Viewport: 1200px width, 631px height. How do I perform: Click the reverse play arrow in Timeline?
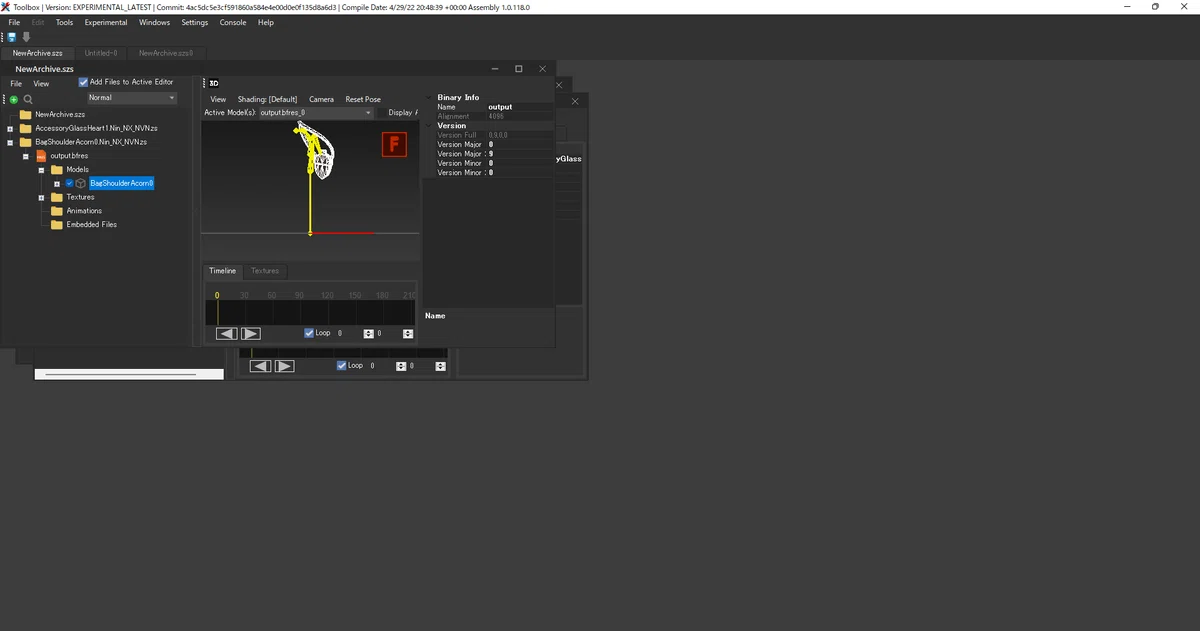pos(227,333)
